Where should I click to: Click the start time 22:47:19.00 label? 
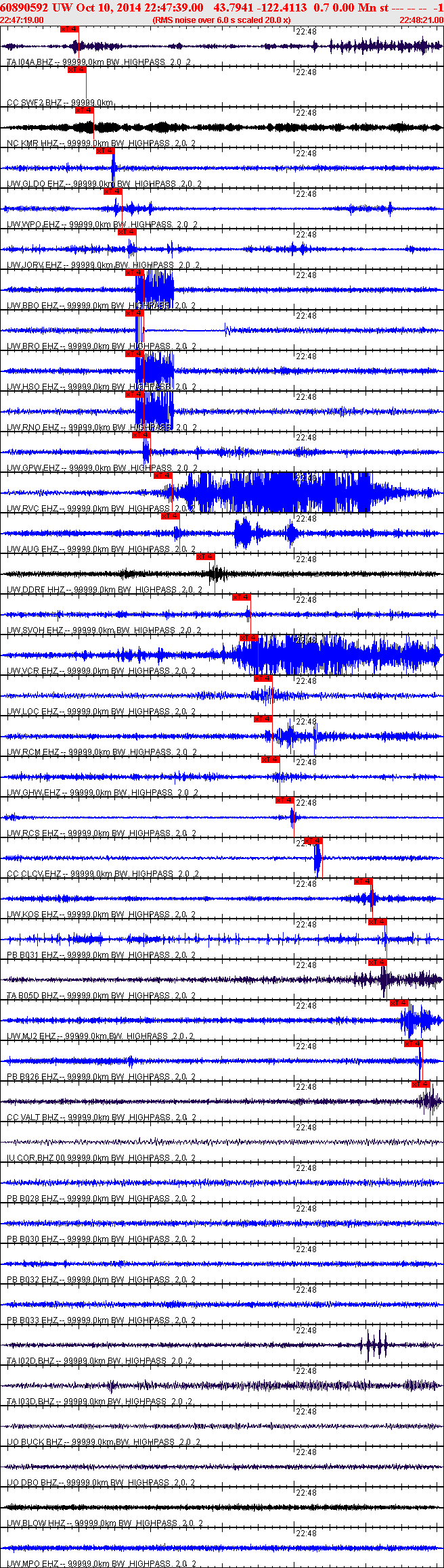(x=22, y=20)
